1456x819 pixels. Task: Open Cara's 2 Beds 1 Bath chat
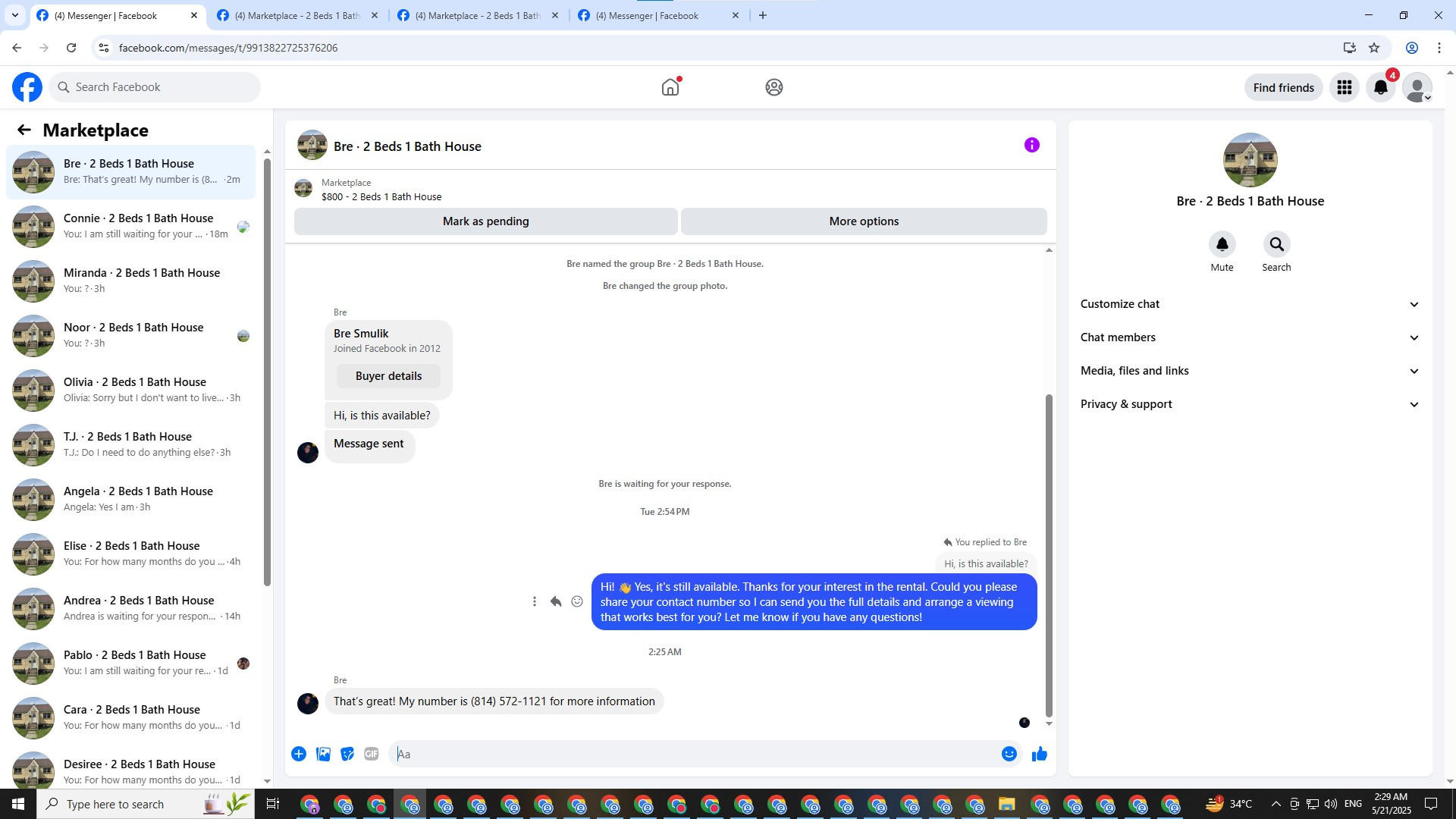click(130, 718)
